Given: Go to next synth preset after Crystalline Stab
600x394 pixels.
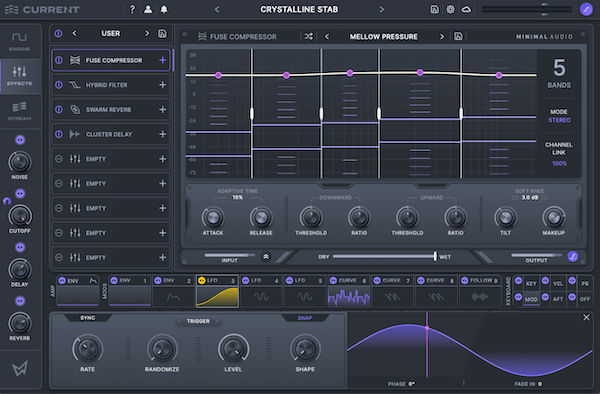Looking at the screenshot, I should [x=382, y=9].
